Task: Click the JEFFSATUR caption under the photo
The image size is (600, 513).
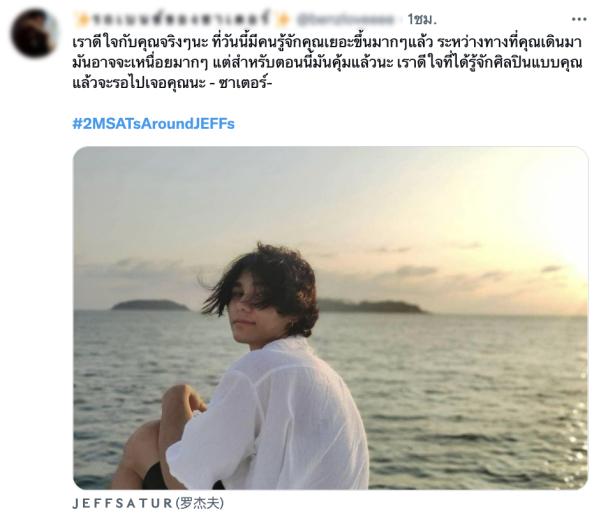Action: [x=122, y=503]
